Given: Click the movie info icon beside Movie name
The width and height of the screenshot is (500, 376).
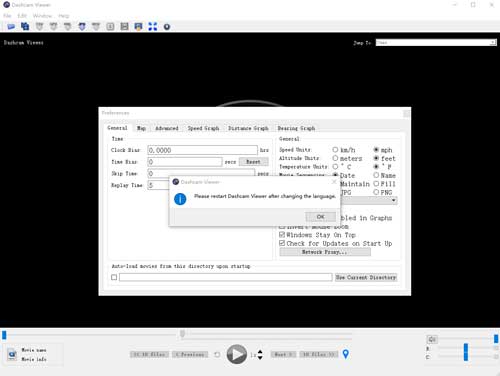Looking at the screenshot, I should pos(12,354).
